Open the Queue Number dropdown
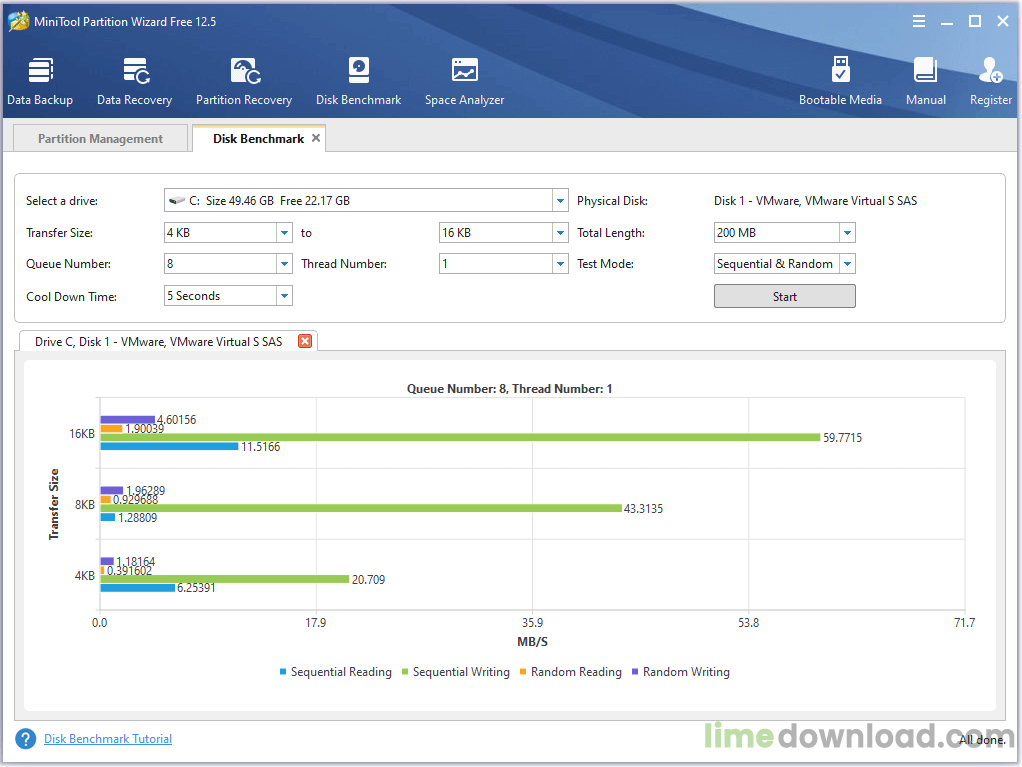 coord(284,264)
